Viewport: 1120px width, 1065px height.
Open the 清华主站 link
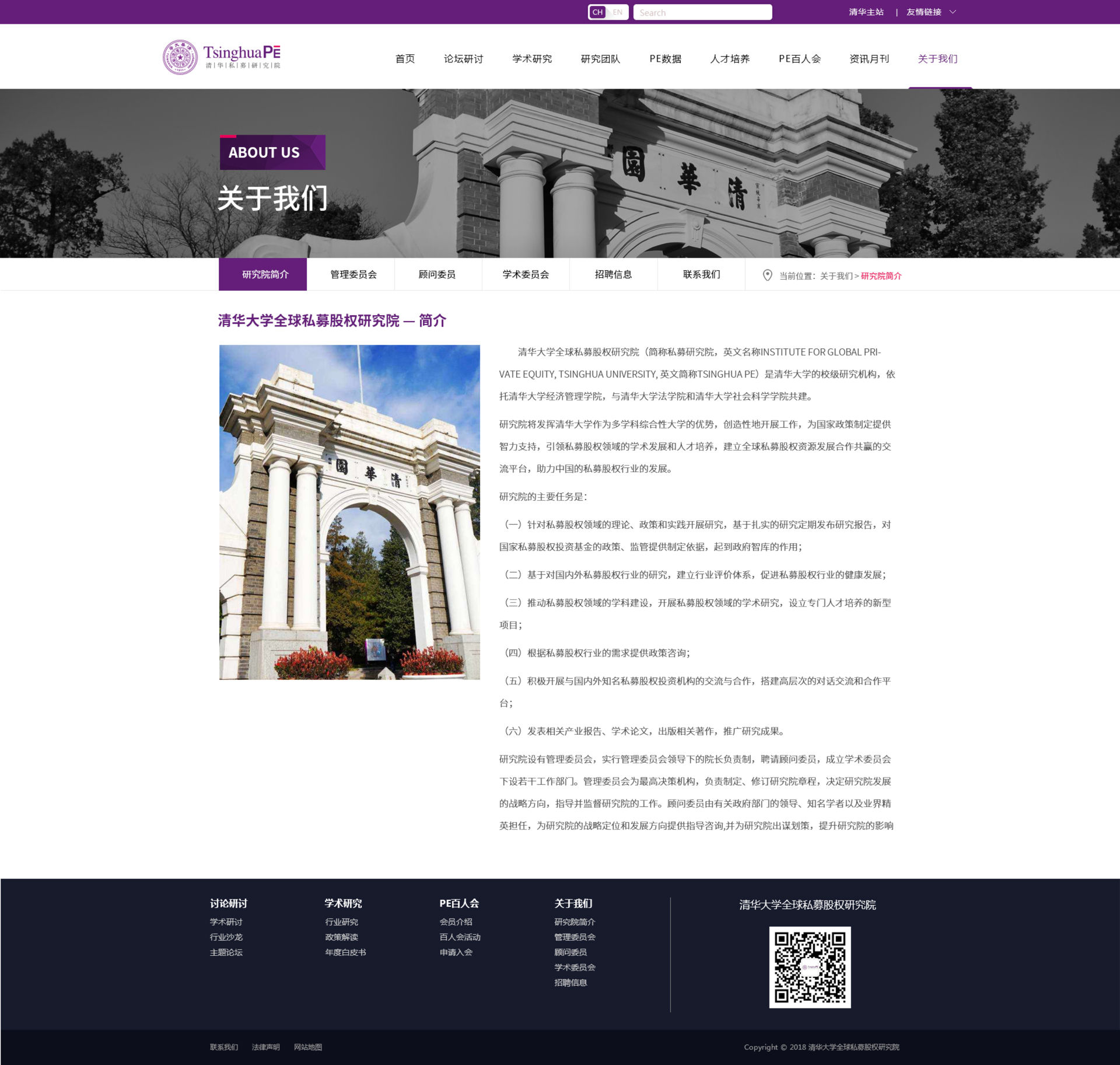(866, 12)
